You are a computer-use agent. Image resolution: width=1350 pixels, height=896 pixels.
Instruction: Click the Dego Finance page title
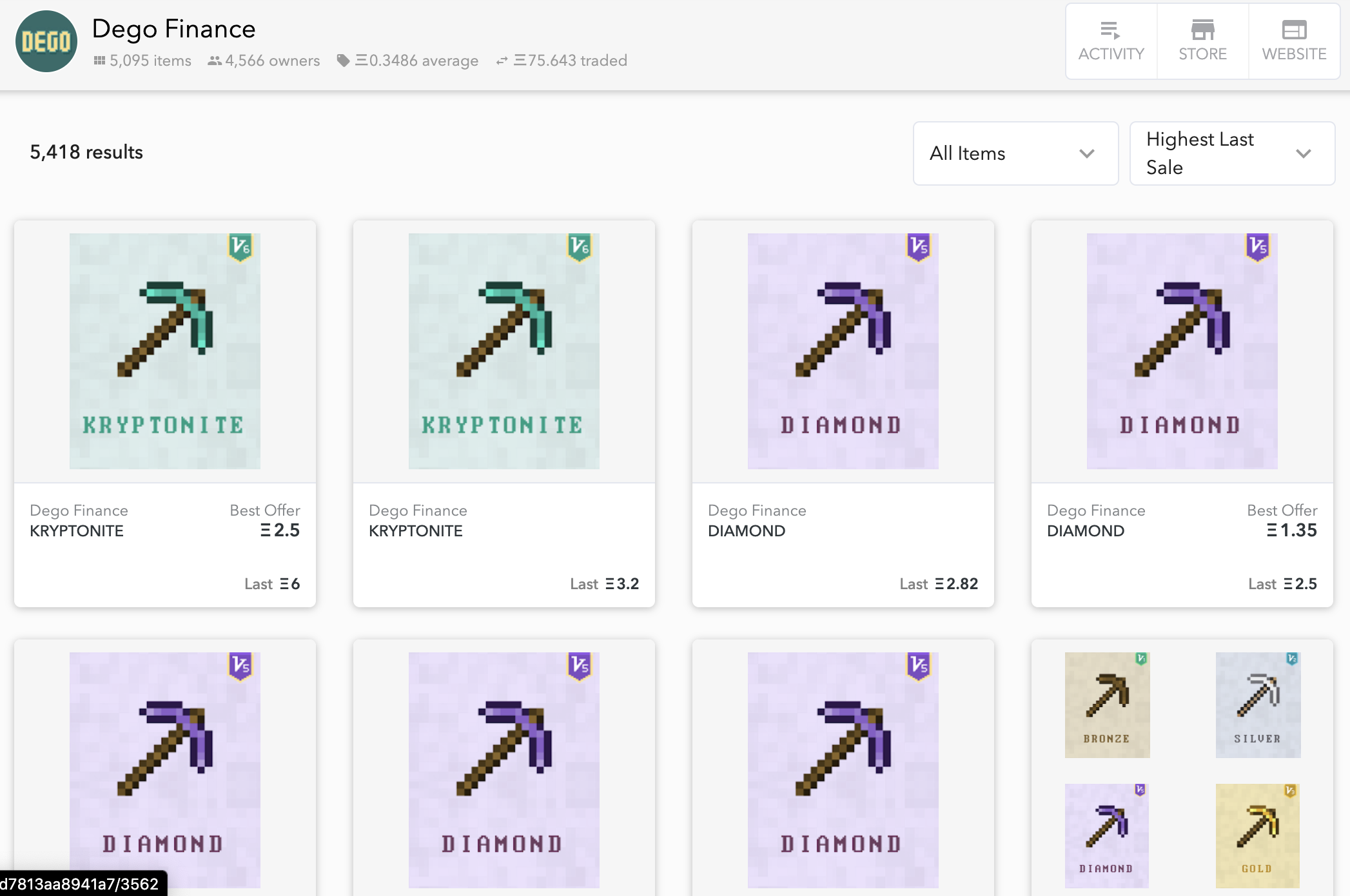click(173, 29)
